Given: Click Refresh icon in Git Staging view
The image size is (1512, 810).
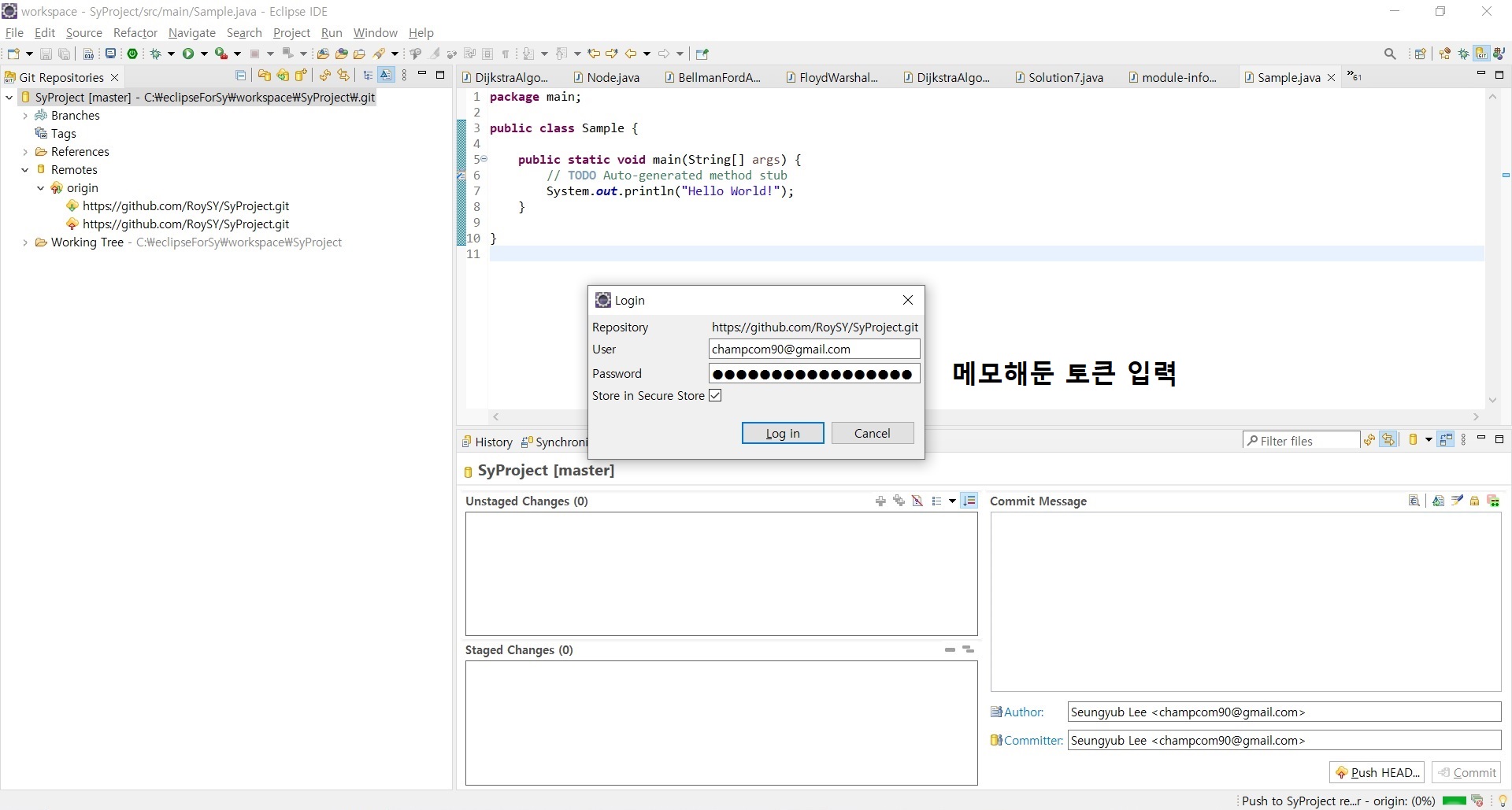Looking at the screenshot, I should (x=1369, y=440).
